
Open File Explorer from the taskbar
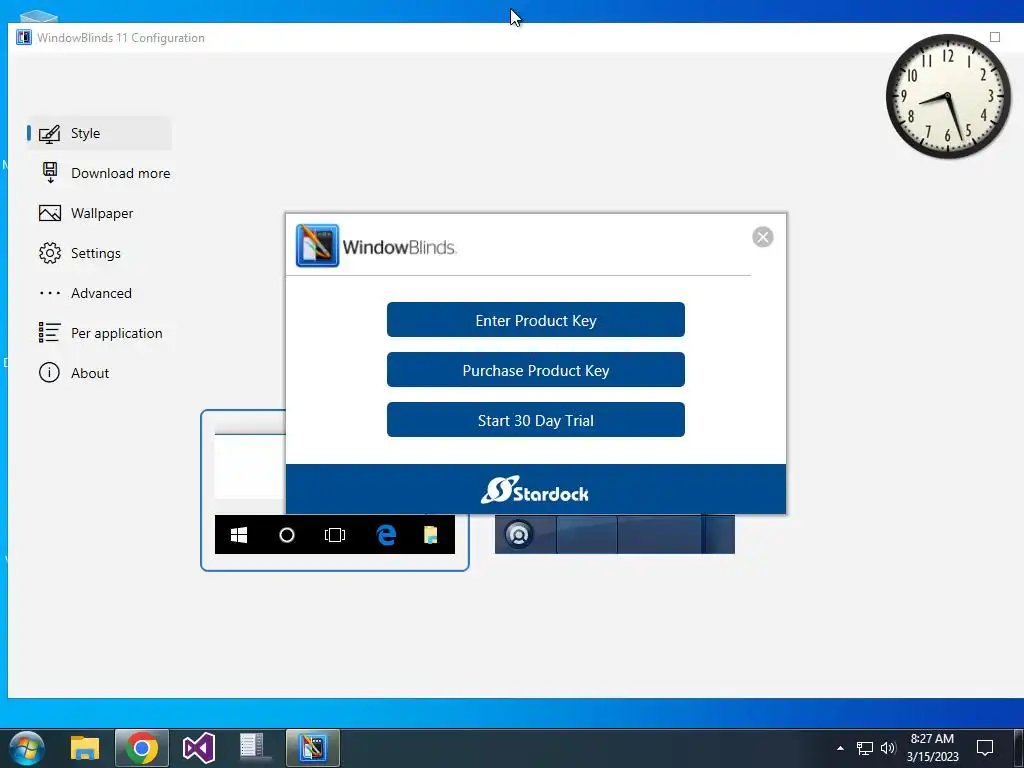click(x=85, y=748)
